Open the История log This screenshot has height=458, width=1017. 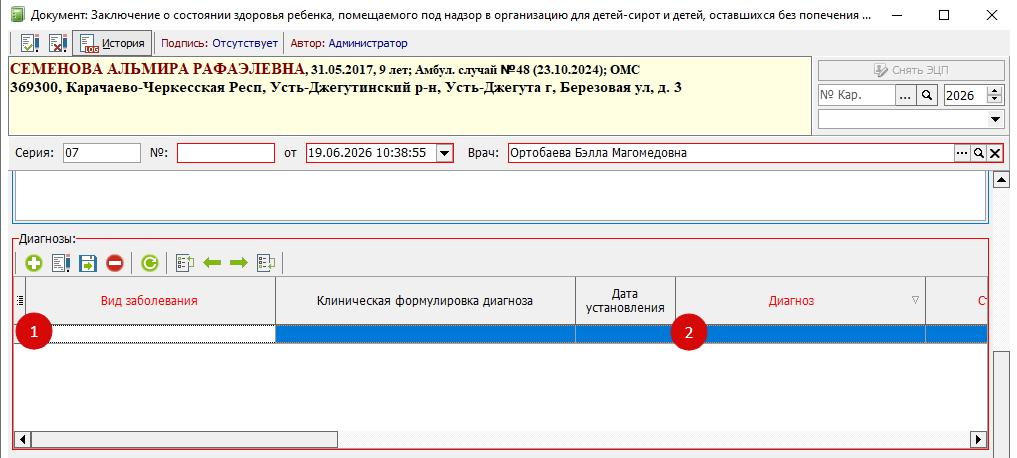[112, 43]
